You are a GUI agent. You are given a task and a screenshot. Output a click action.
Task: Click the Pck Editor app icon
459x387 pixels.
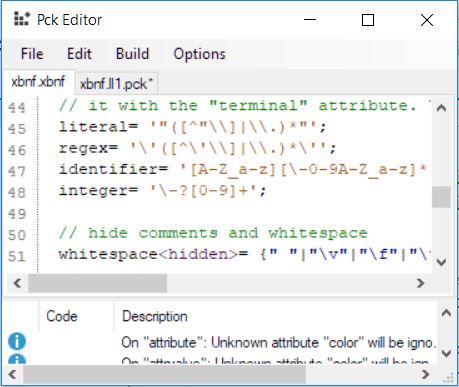[x=22, y=19]
